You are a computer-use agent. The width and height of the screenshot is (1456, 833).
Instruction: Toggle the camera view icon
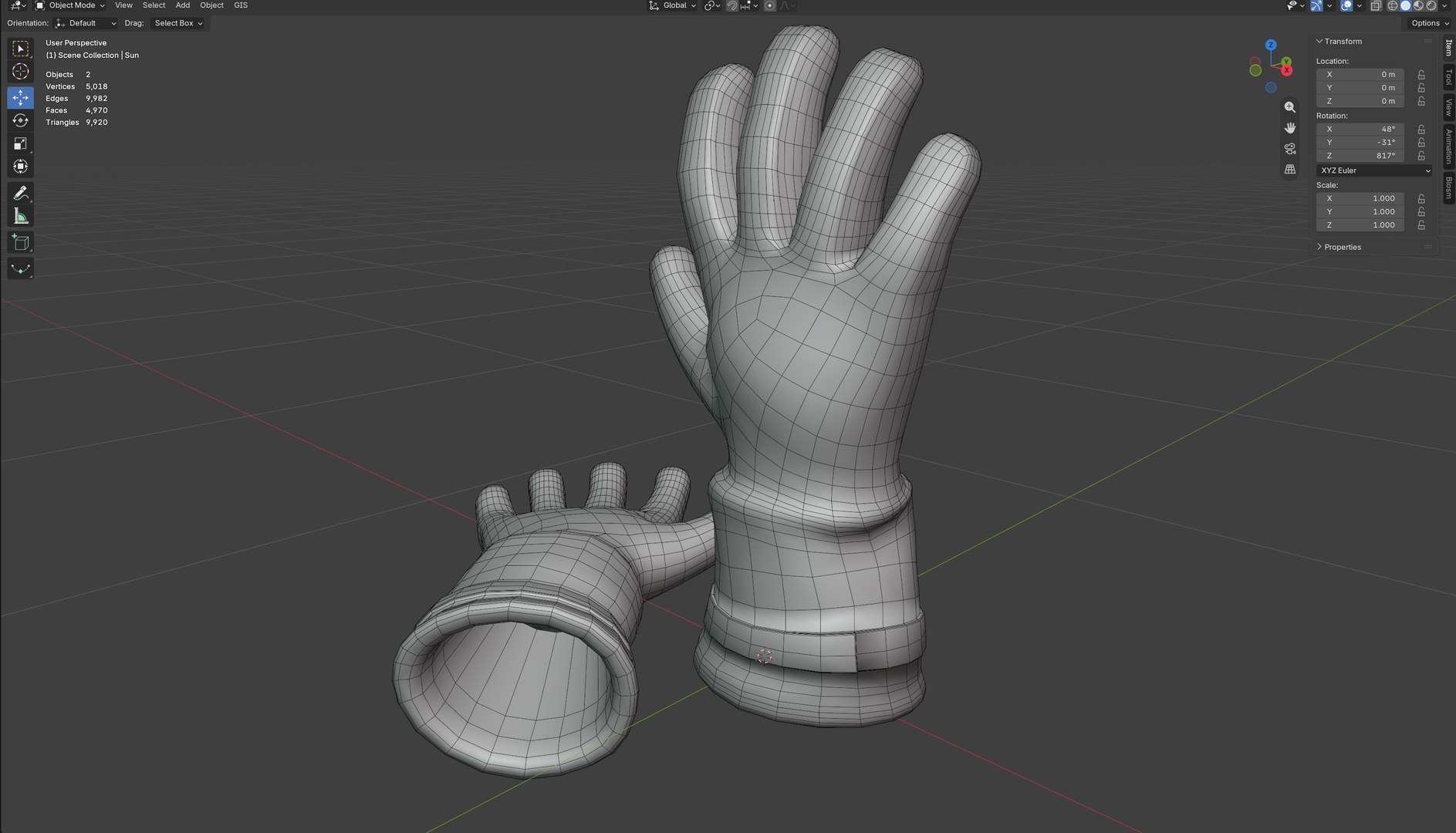pos(1289,149)
